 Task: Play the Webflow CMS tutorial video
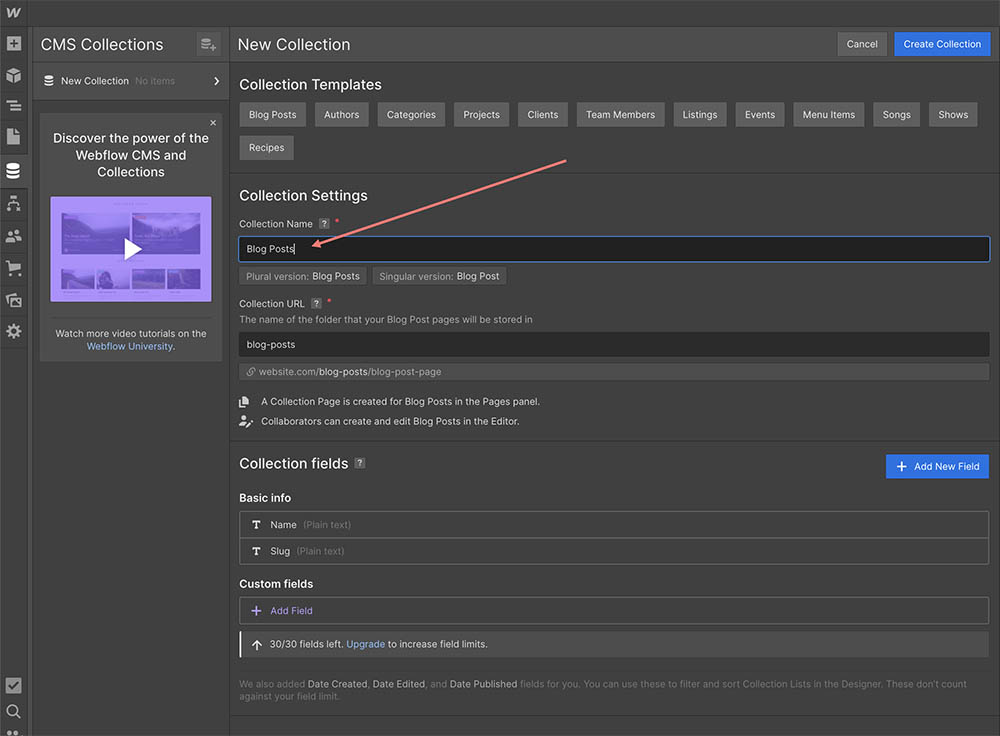point(131,249)
